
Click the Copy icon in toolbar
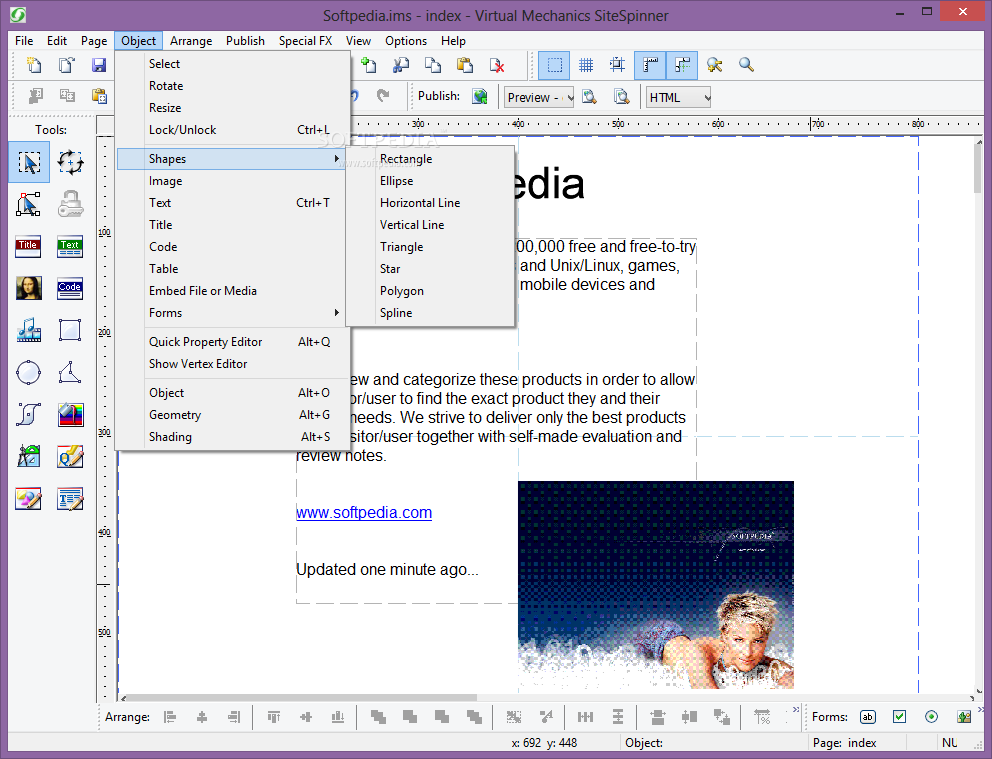433,65
